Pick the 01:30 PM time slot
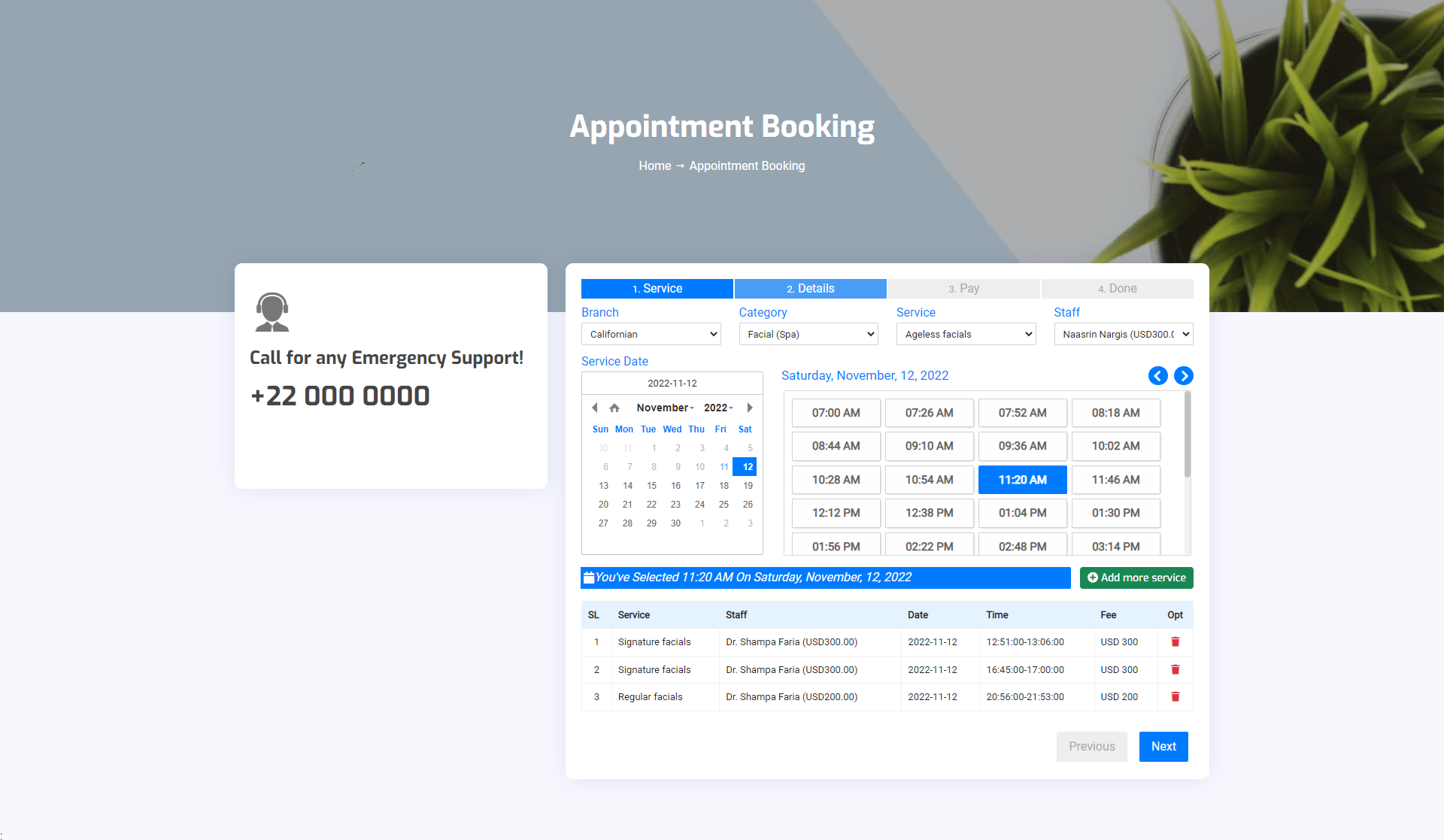This screenshot has height=840, width=1444. pyautogui.click(x=1115, y=513)
